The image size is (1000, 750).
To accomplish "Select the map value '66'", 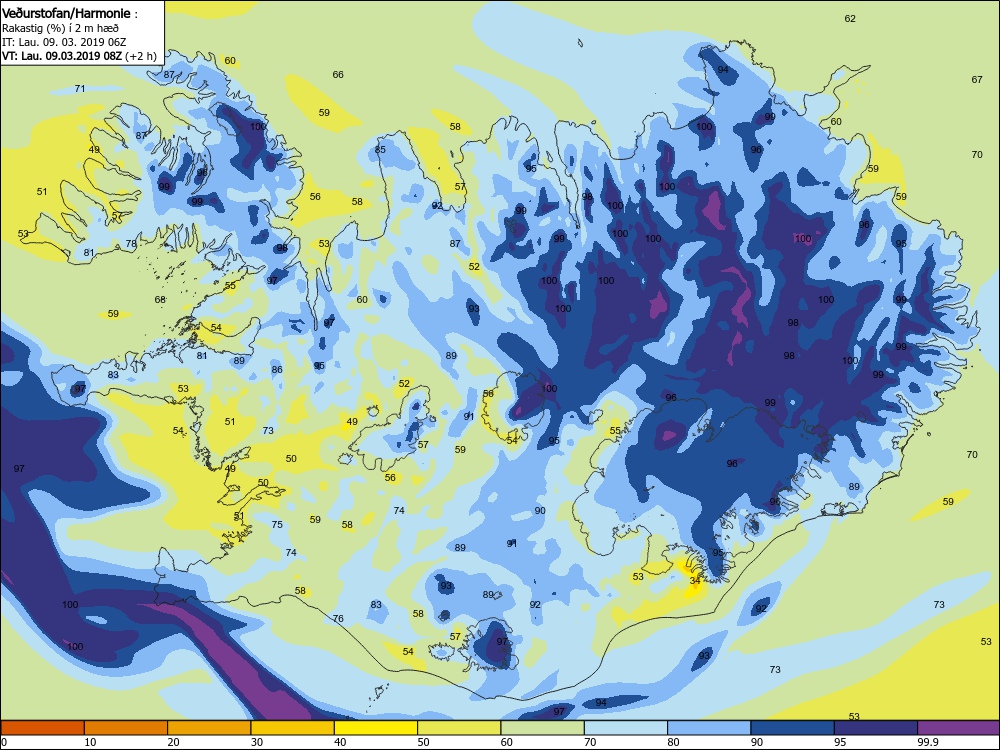I will coord(338,75).
